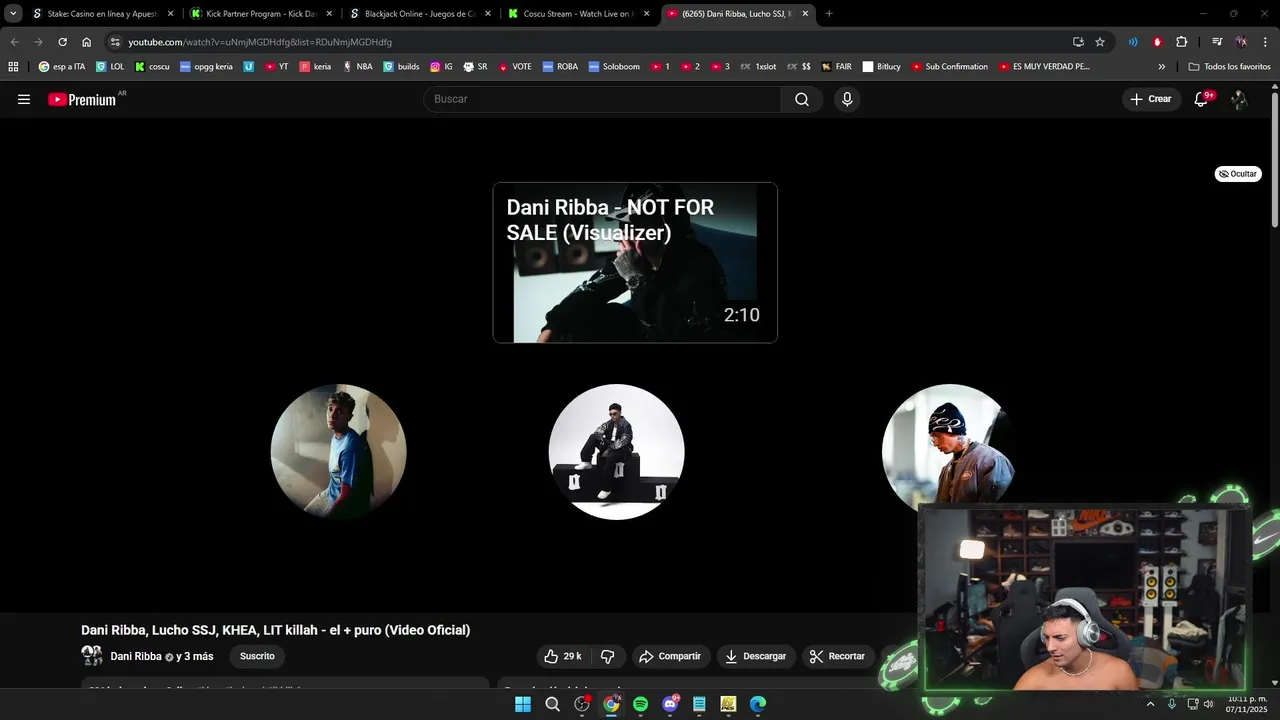
Task: Open Chrome media controls icon
Action: (x=1217, y=42)
